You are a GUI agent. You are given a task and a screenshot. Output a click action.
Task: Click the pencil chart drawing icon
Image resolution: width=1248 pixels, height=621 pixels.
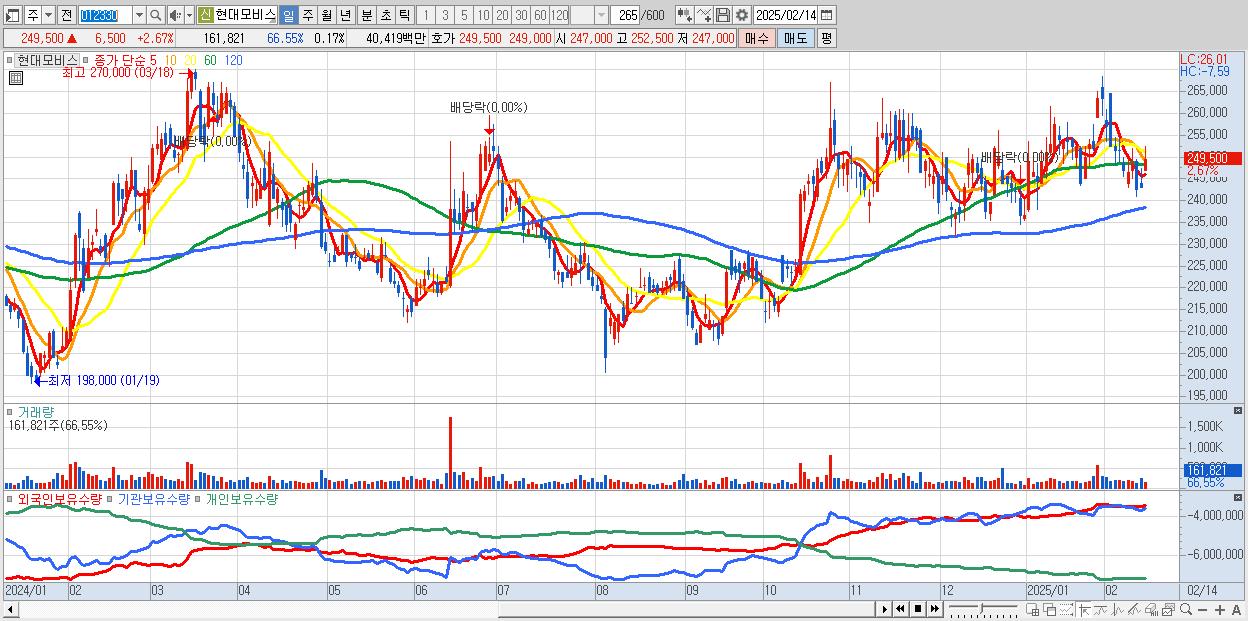(x=1134, y=610)
